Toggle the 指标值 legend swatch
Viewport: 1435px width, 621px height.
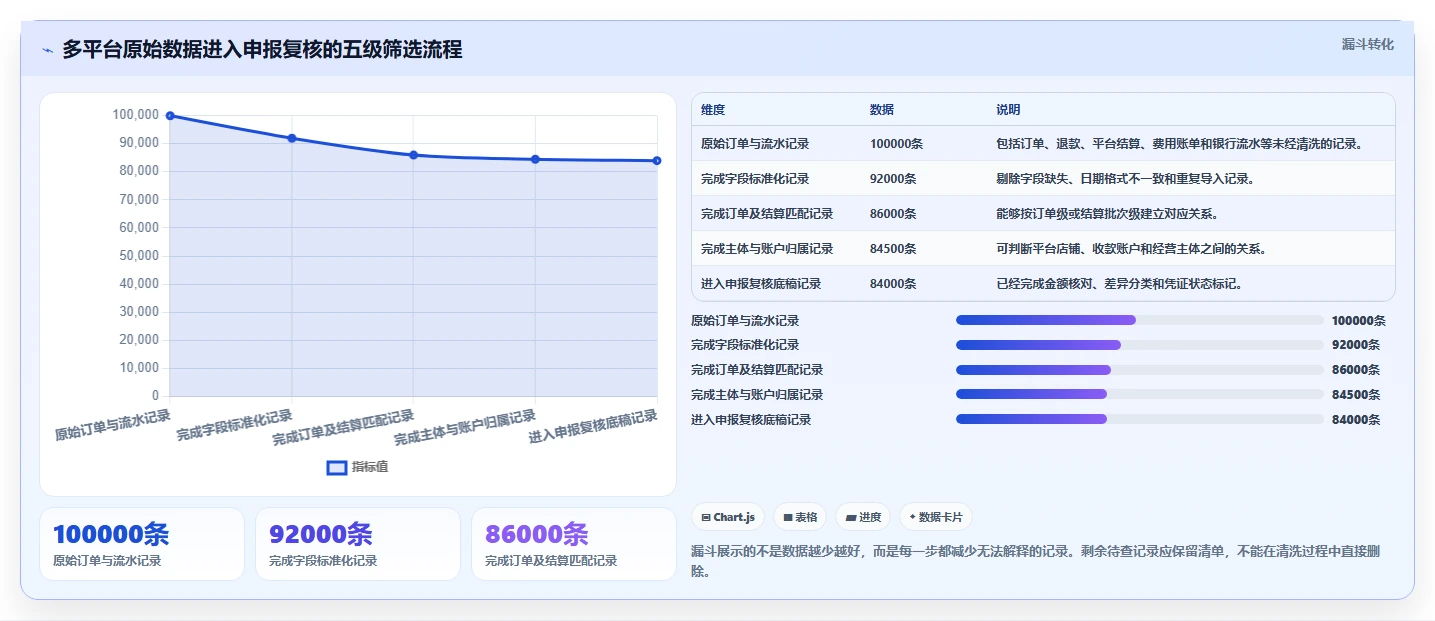click(338, 467)
